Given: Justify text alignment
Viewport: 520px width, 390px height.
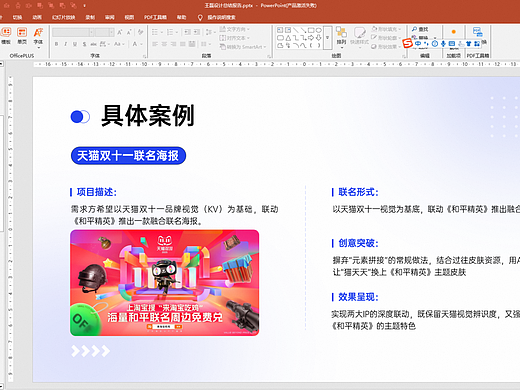Looking at the screenshot, I should coord(183,44).
